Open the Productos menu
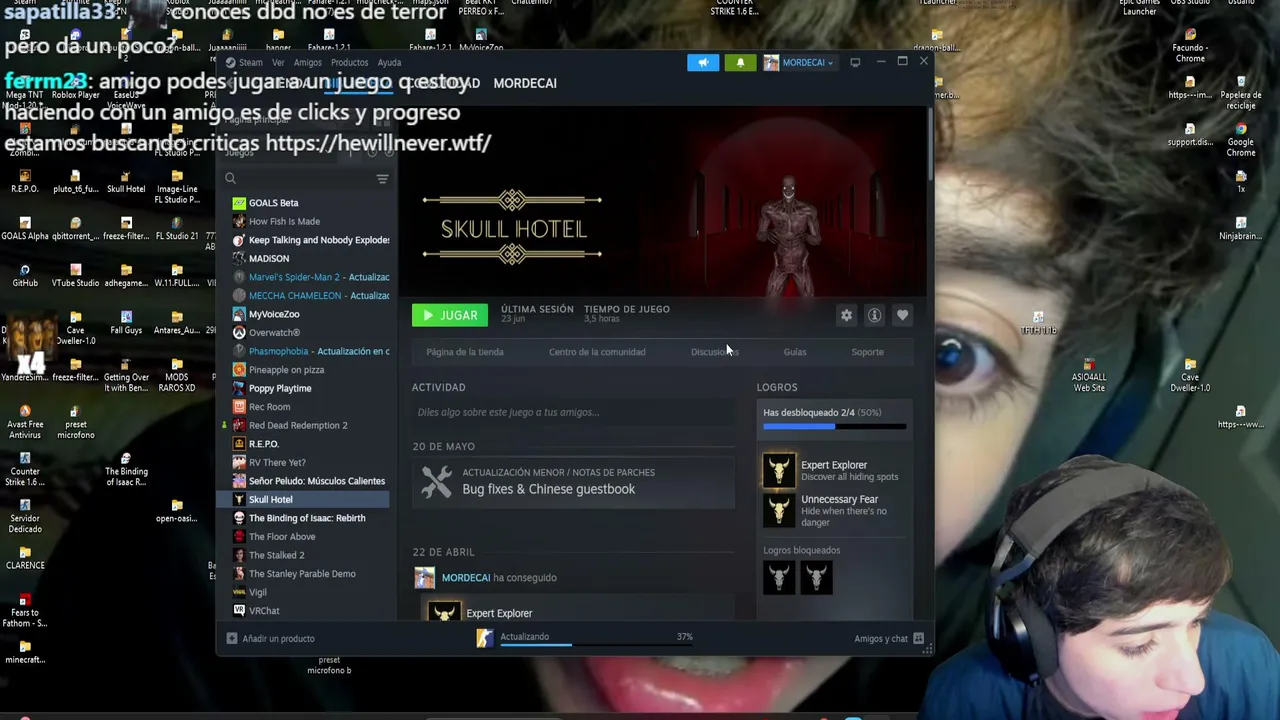The height and width of the screenshot is (720, 1280). point(349,62)
